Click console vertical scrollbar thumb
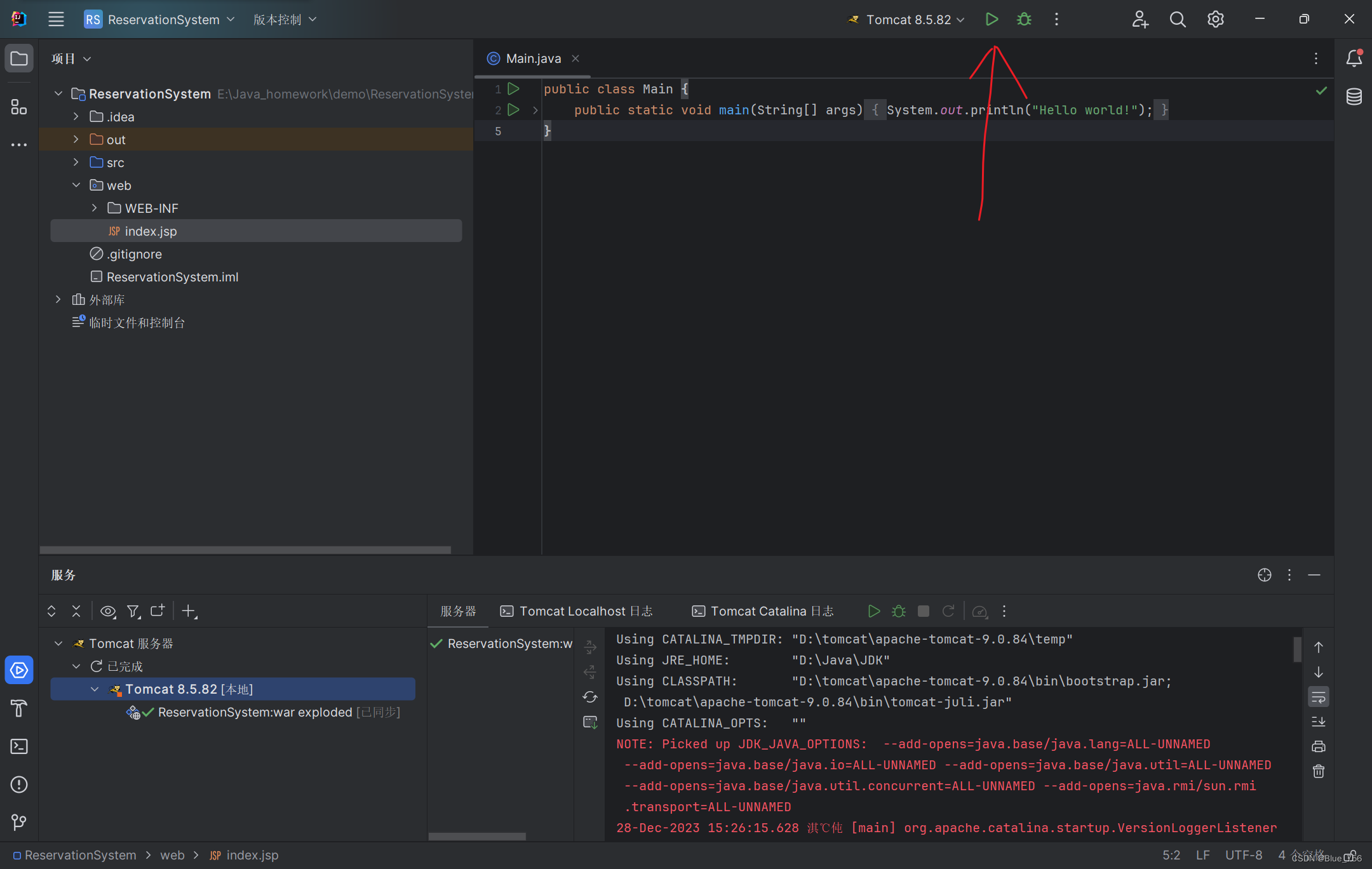This screenshot has width=1372, height=869. tap(1297, 649)
